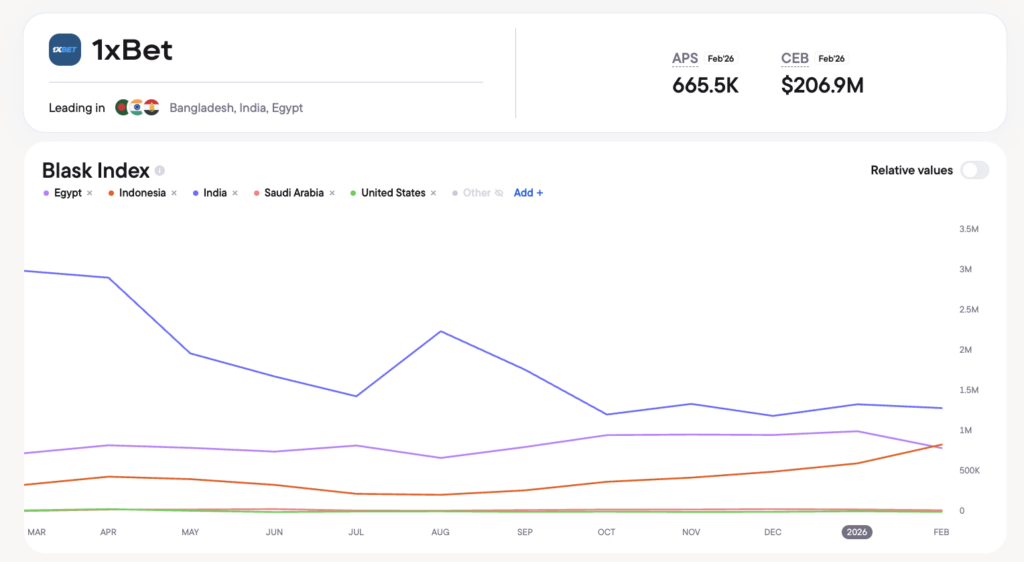
Task: Remove United States series from chart
Action: point(433,193)
